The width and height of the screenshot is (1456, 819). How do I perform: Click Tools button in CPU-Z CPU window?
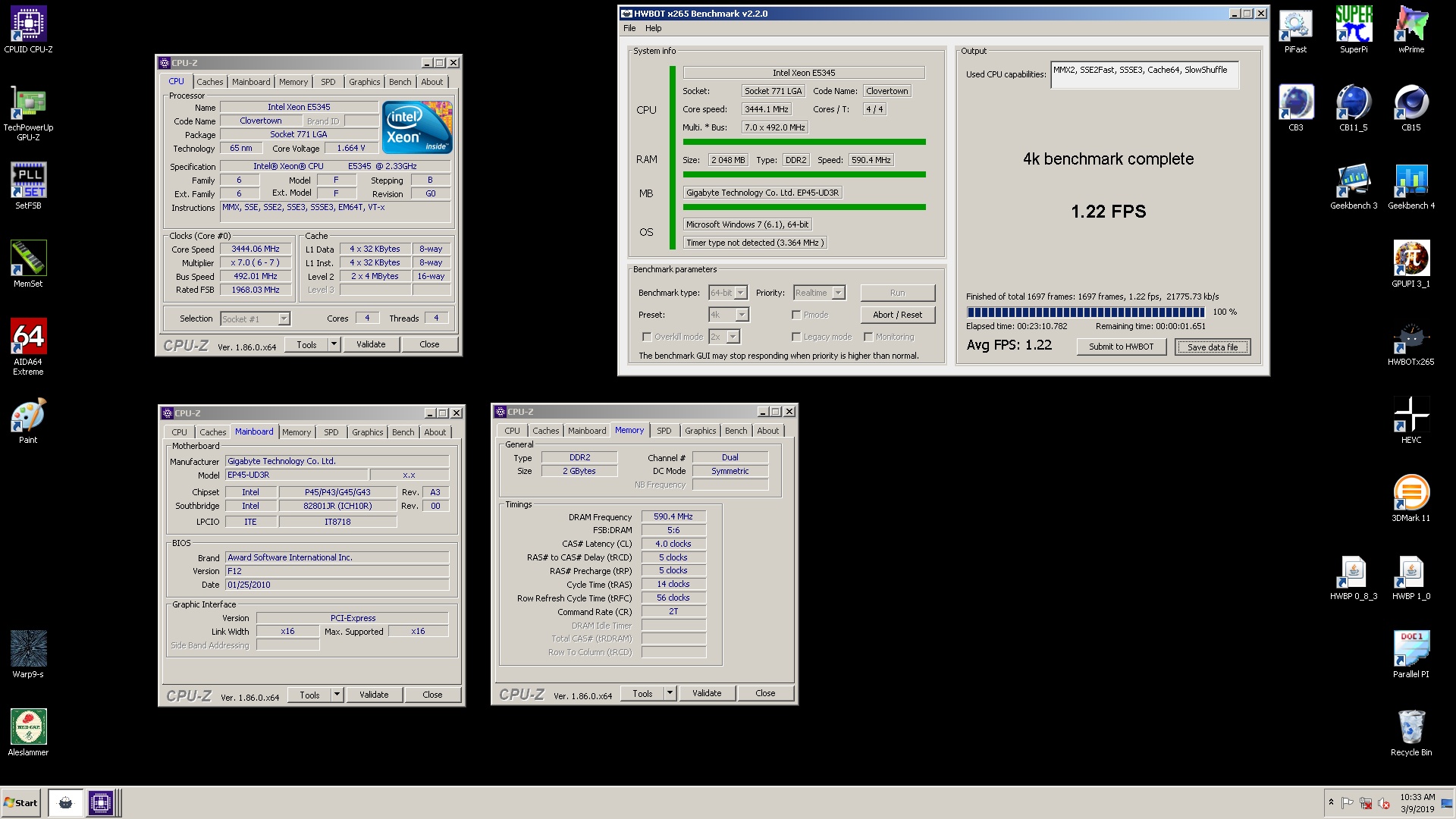point(306,344)
